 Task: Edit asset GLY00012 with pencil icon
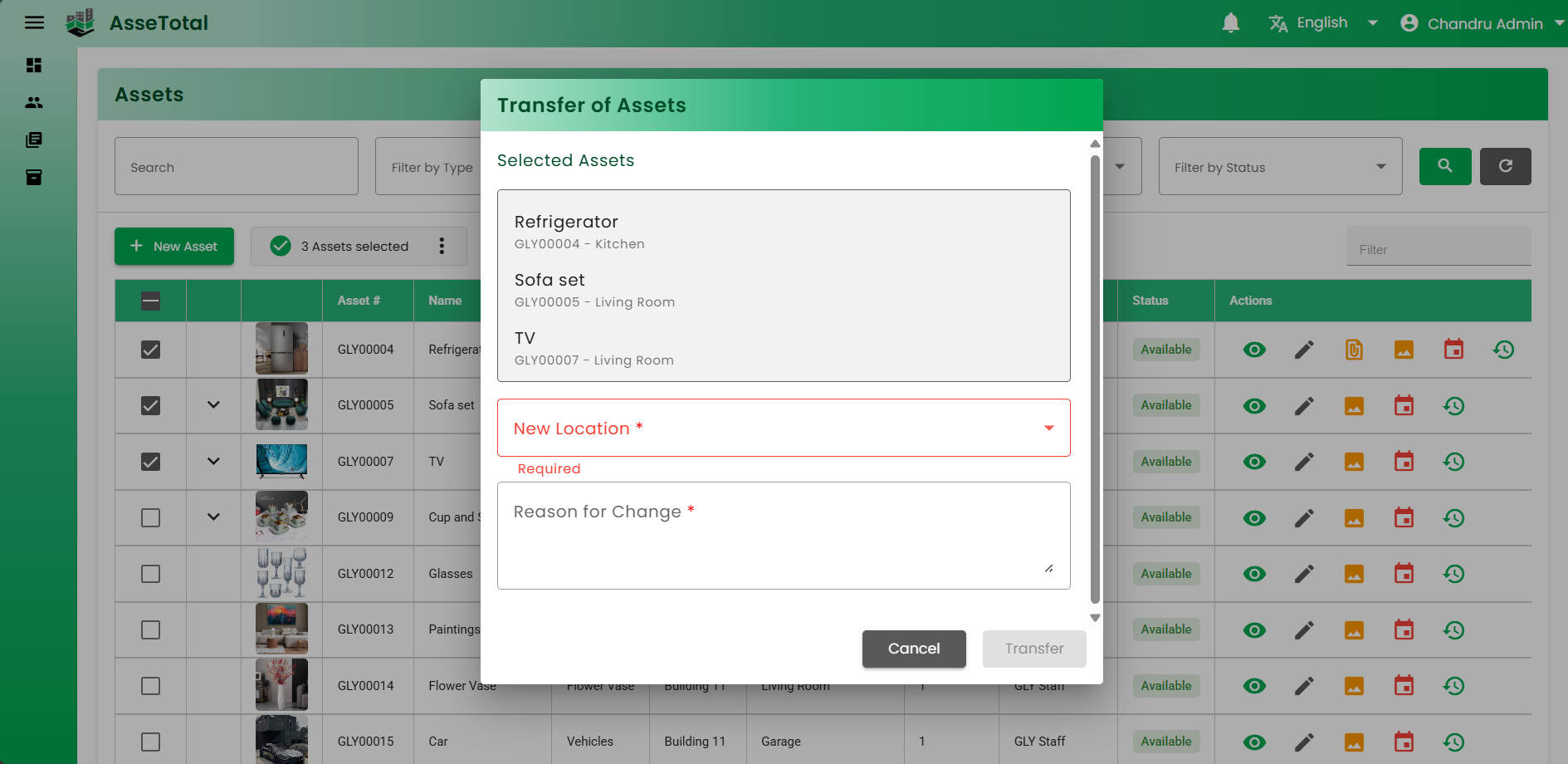(1304, 573)
